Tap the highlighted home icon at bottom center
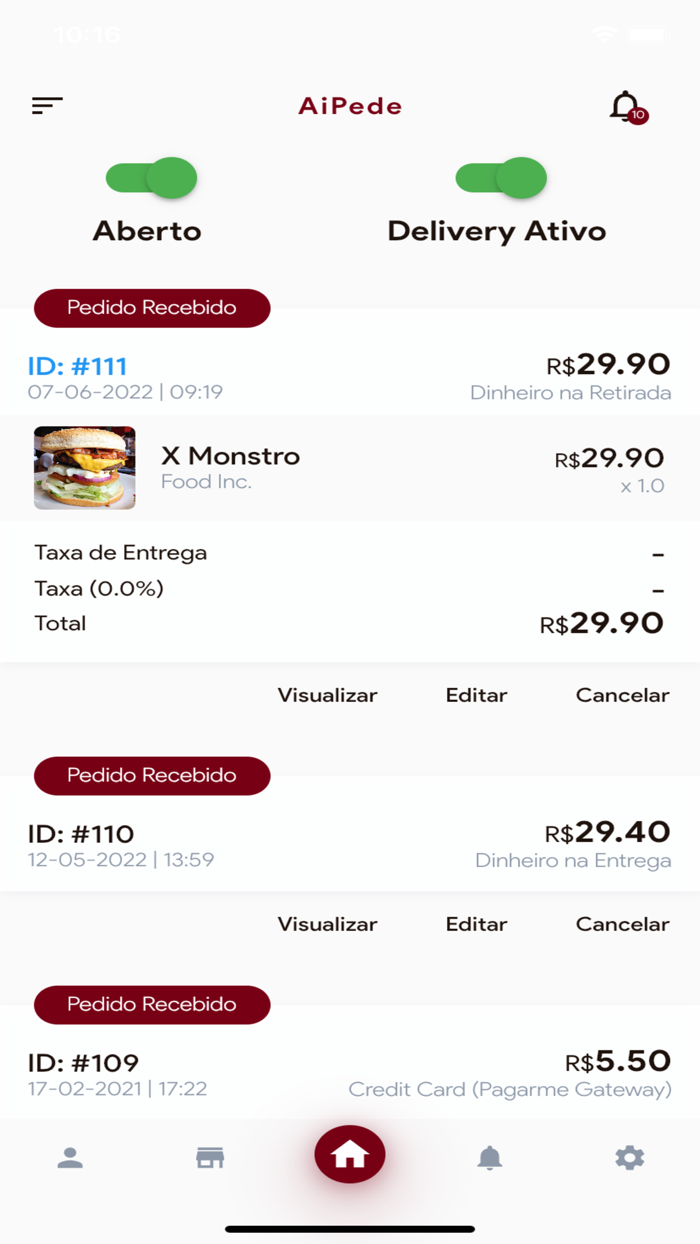 pos(350,1155)
